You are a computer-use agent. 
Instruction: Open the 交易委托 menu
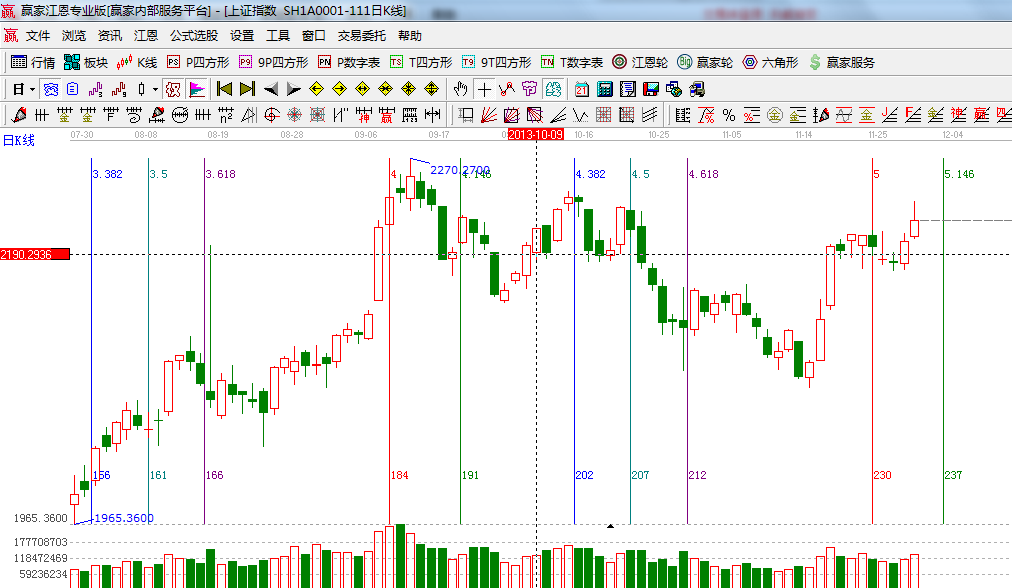tap(361, 35)
